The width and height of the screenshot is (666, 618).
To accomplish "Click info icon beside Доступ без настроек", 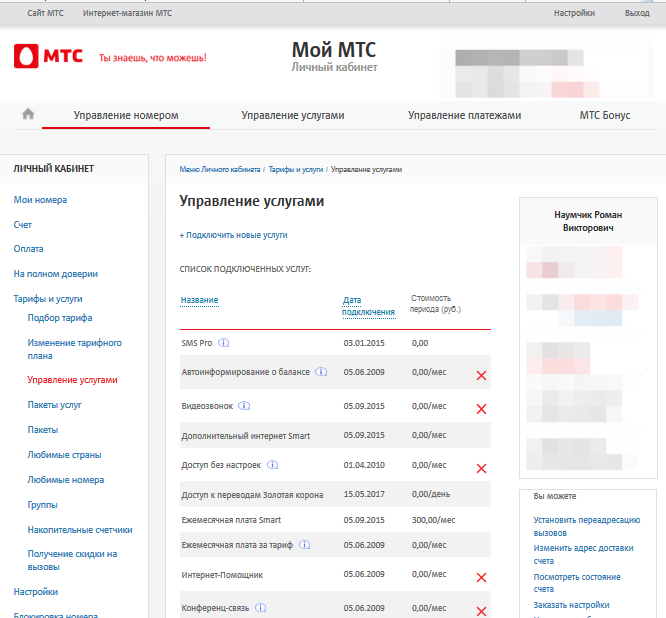I will pyautogui.click(x=272, y=464).
